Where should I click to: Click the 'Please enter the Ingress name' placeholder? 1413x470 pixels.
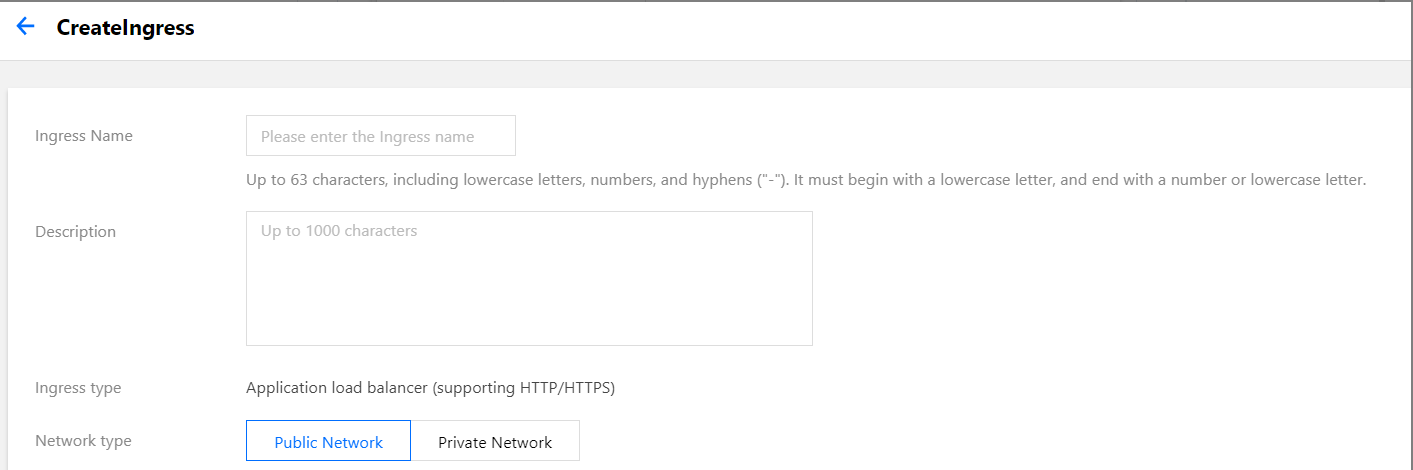tap(367, 137)
